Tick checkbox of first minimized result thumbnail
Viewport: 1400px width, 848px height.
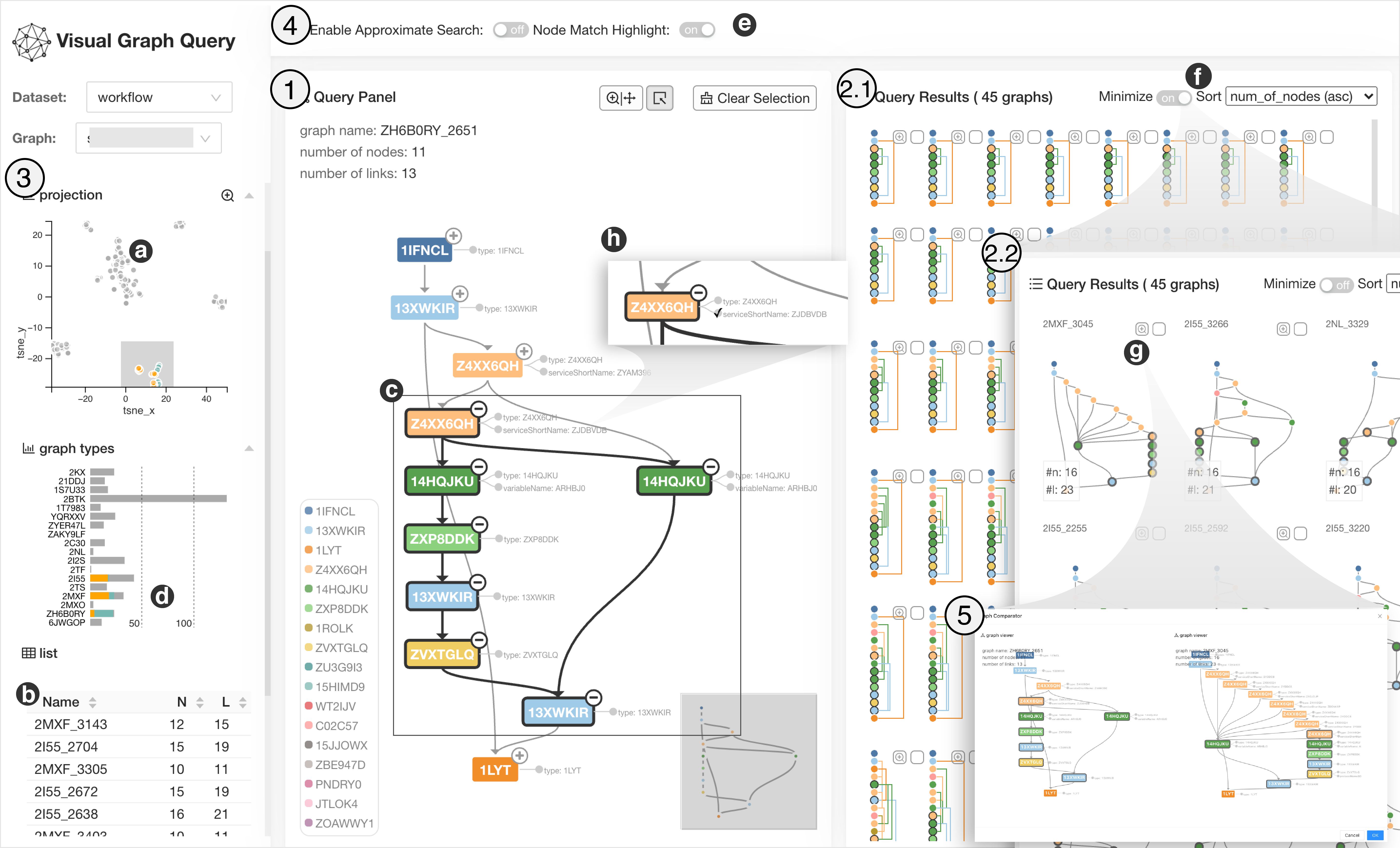[917, 137]
